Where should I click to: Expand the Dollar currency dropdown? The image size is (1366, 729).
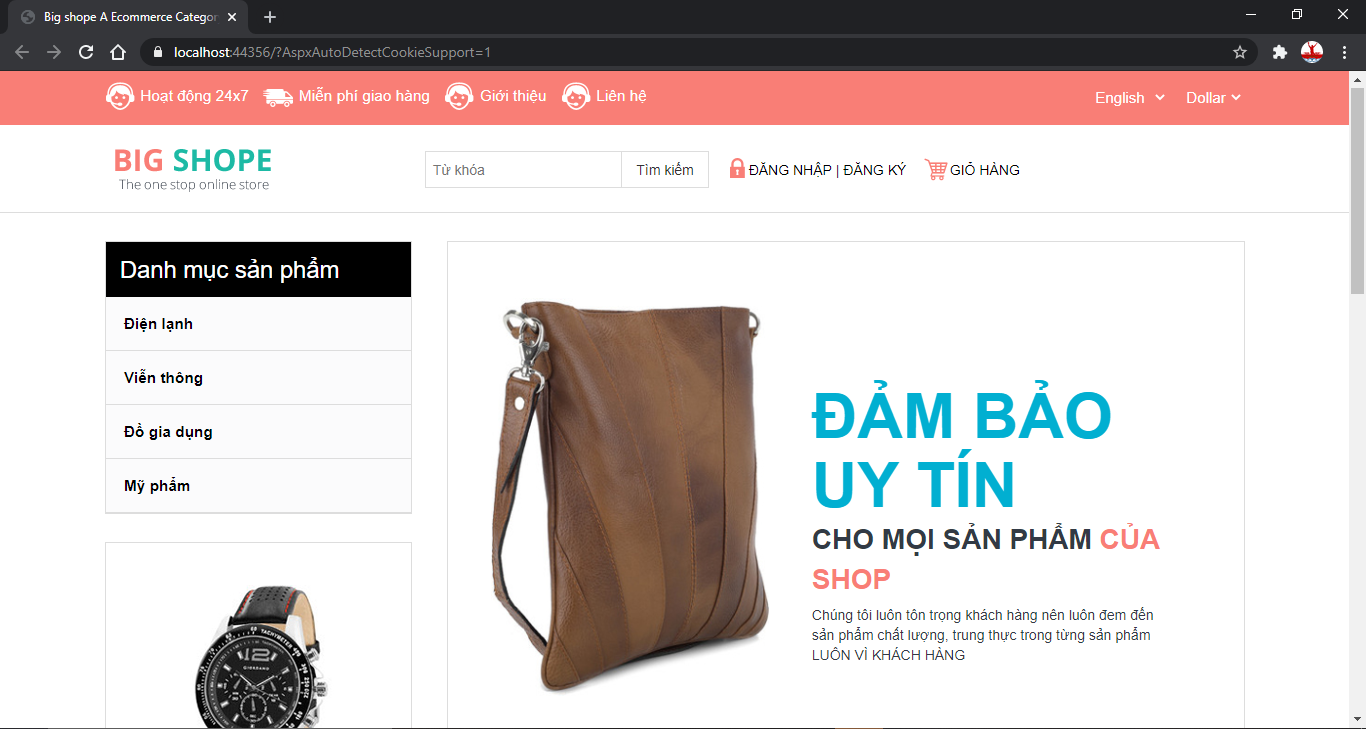(x=1214, y=98)
